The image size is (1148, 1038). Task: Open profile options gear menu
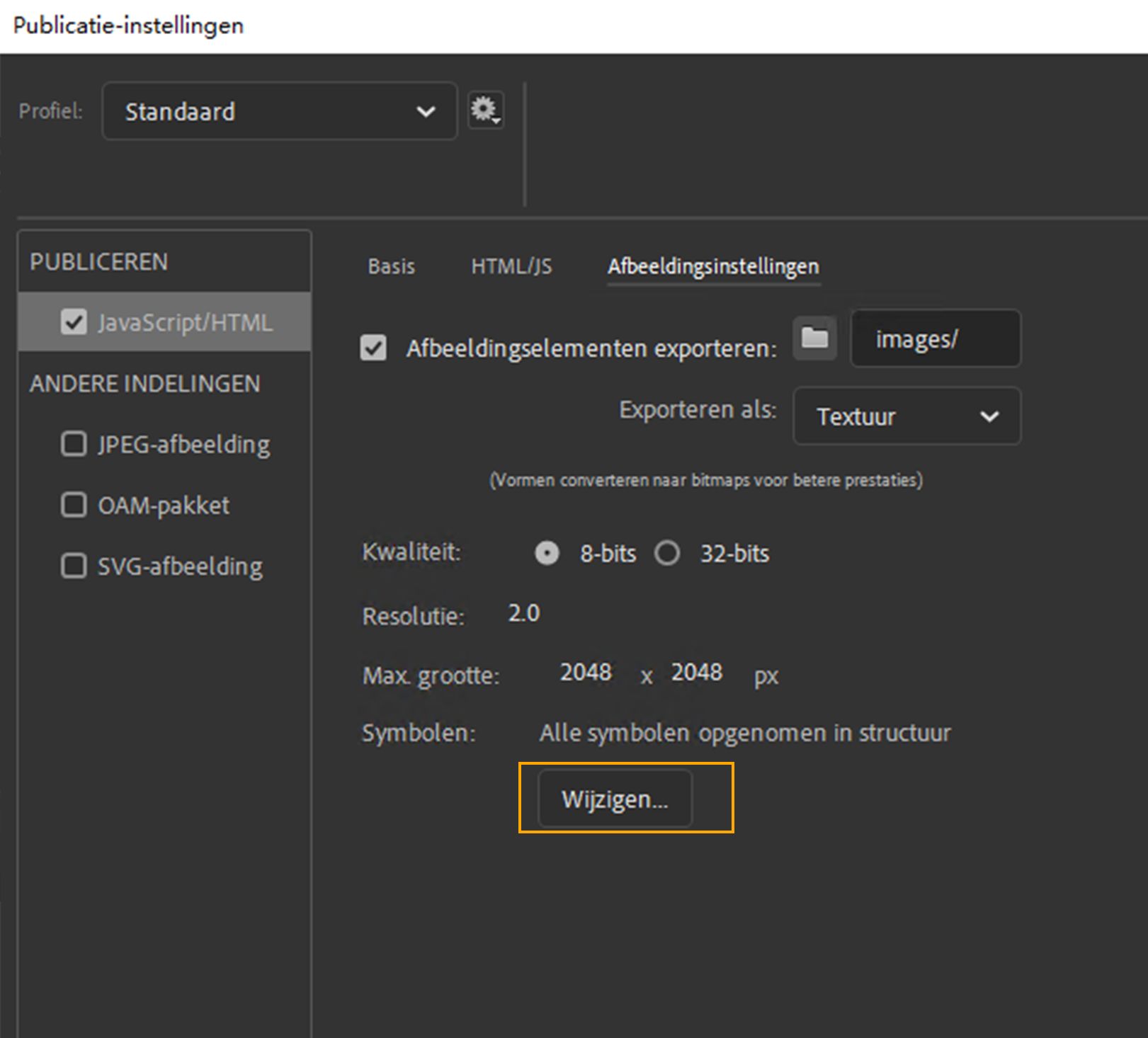[x=485, y=110]
